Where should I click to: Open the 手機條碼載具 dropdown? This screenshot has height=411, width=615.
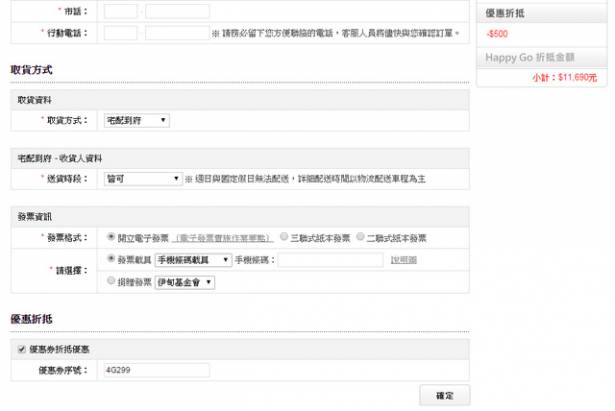(x=193, y=260)
